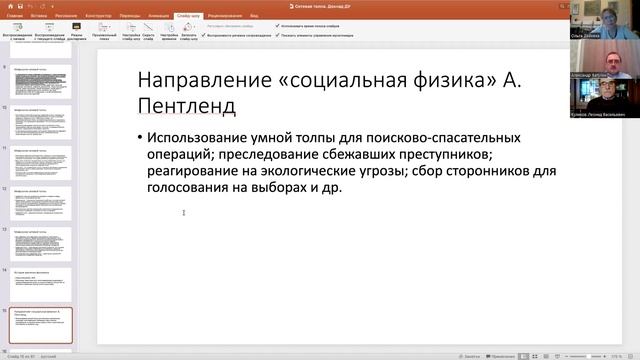Click the Home icon in the title bar
The image size is (640, 360).
pos(11,6)
